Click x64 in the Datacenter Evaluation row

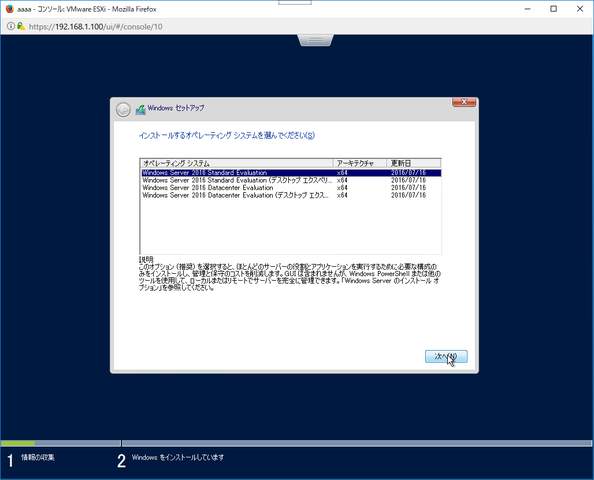click(x=342, y=188)
